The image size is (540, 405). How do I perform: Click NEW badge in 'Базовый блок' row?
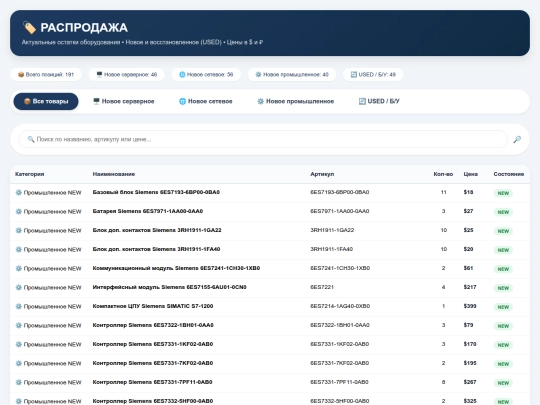click(503, 193)
